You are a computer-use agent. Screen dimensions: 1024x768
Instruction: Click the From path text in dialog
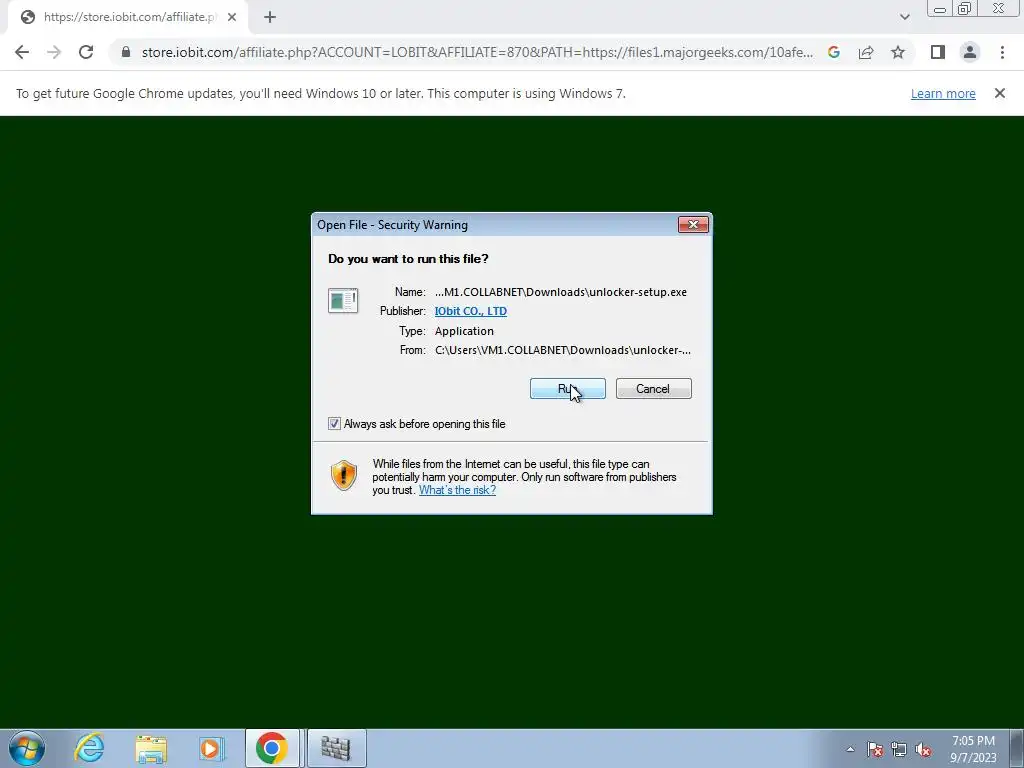[563, 350]
